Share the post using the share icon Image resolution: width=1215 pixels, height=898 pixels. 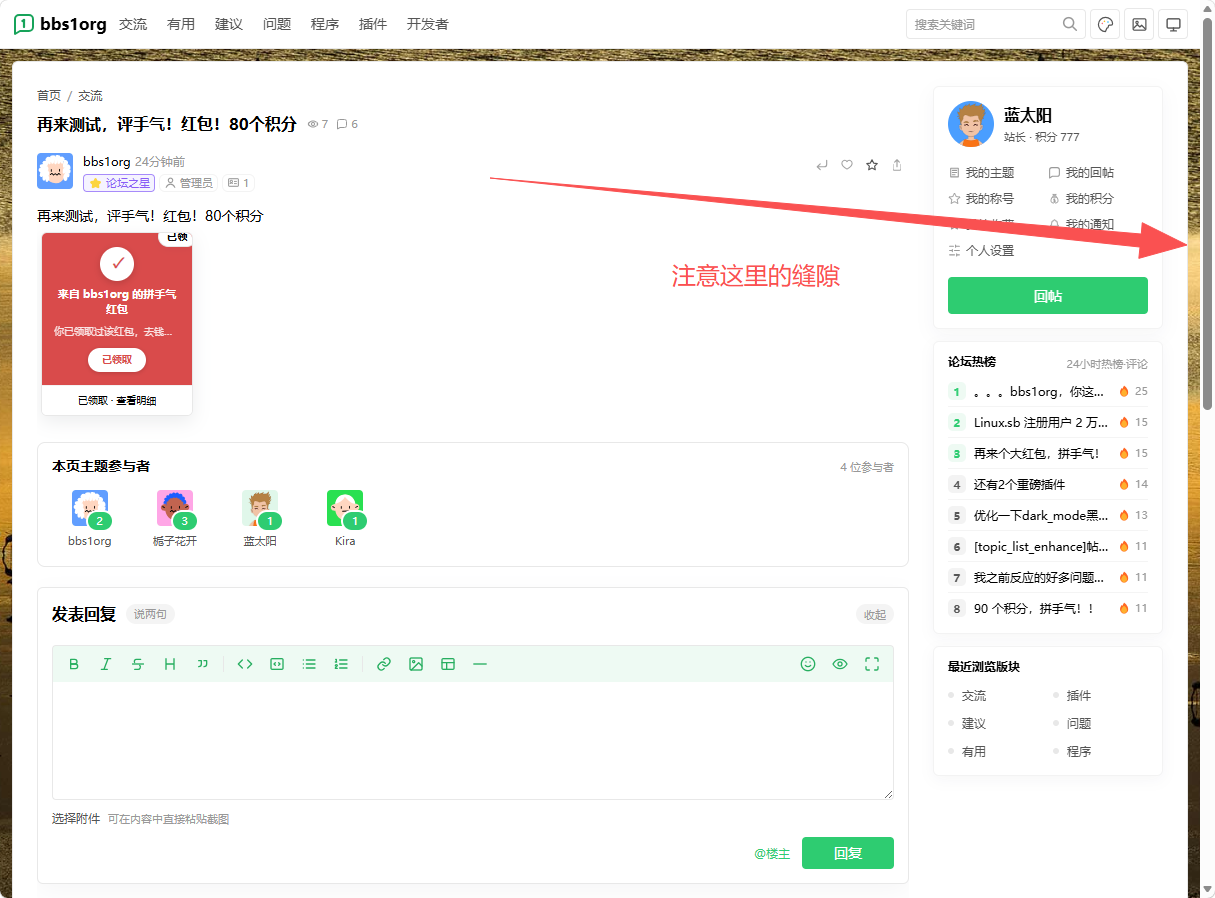(897, 165)
